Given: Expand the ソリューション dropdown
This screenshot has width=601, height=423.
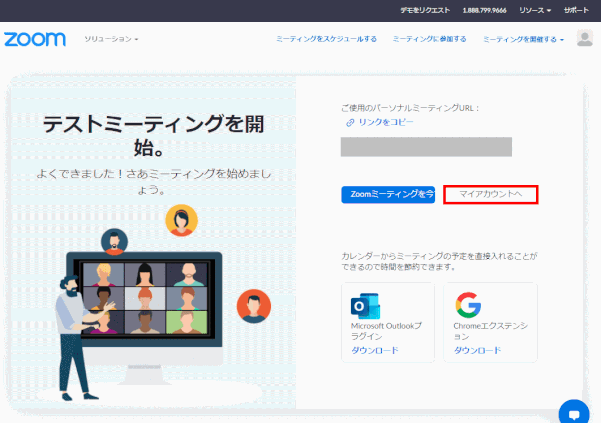Looking at the screenshot, I should click(111, 39).
